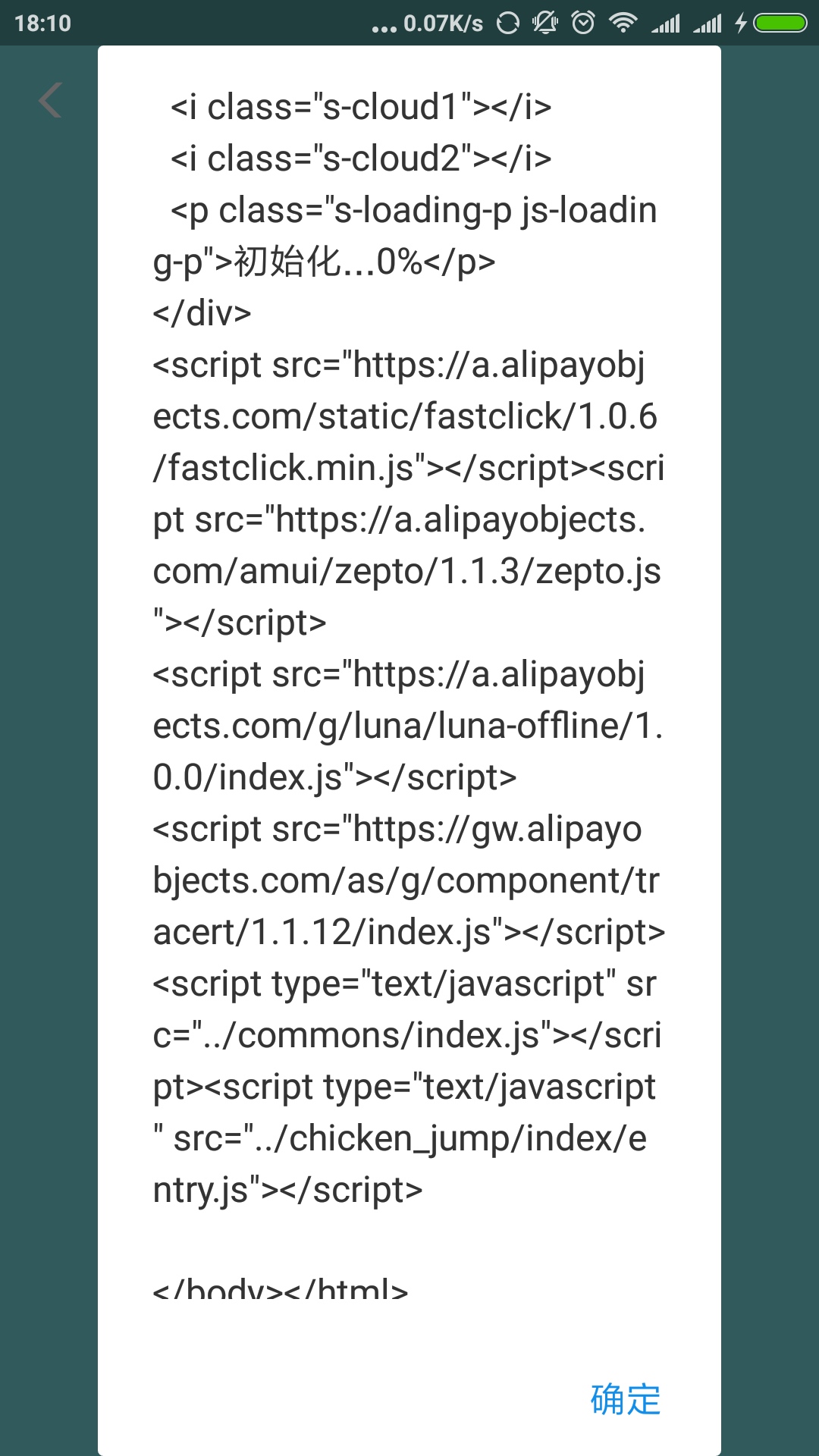Tap the charging lightning bolt icon
The height and width of the screenshot is (1456, 819).
(741, 23)
